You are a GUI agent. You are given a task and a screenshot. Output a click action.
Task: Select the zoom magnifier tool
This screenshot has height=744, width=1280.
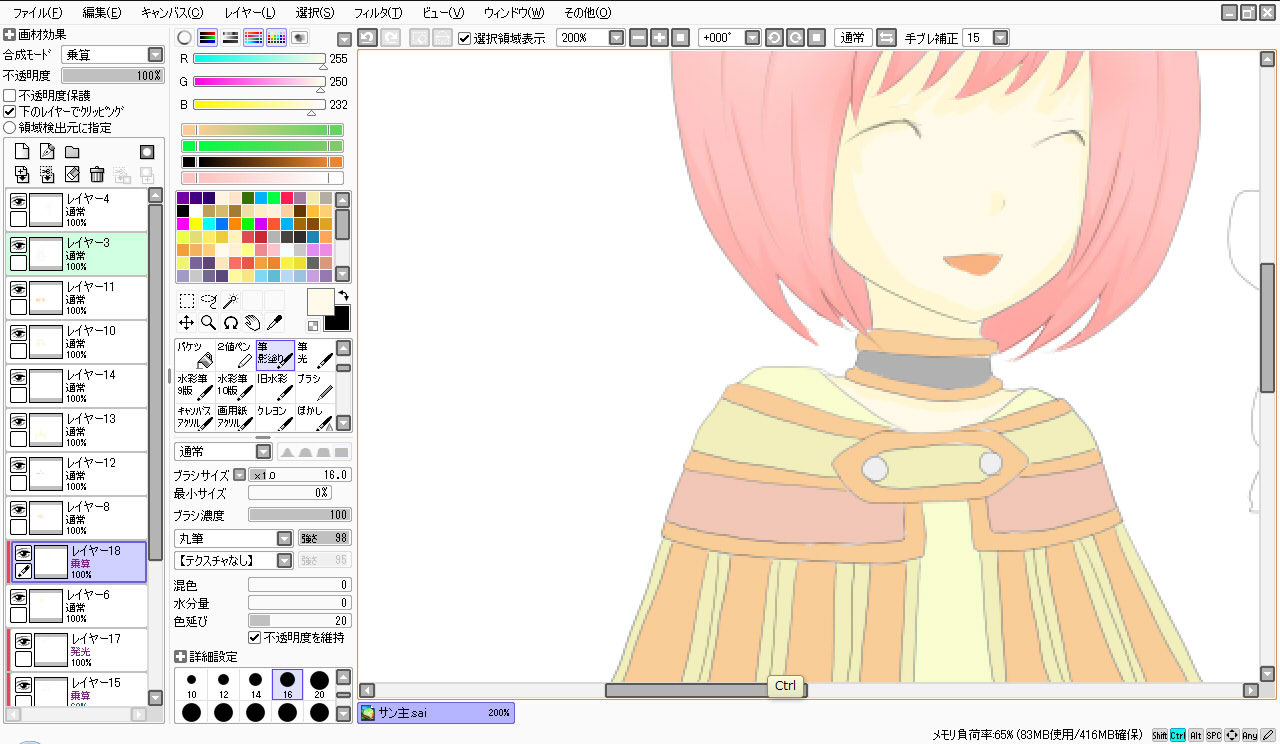(x=208, y=322)
